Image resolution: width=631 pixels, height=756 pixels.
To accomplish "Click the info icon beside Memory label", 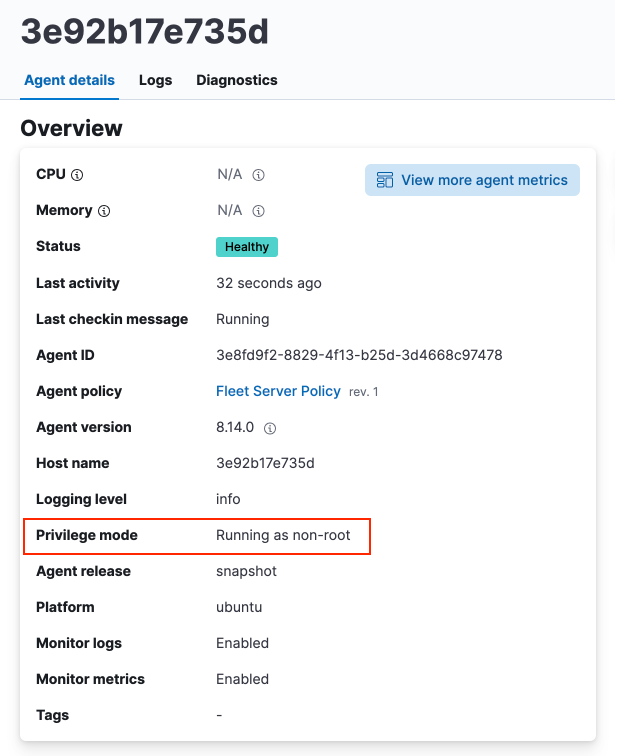I will (104, 211).
